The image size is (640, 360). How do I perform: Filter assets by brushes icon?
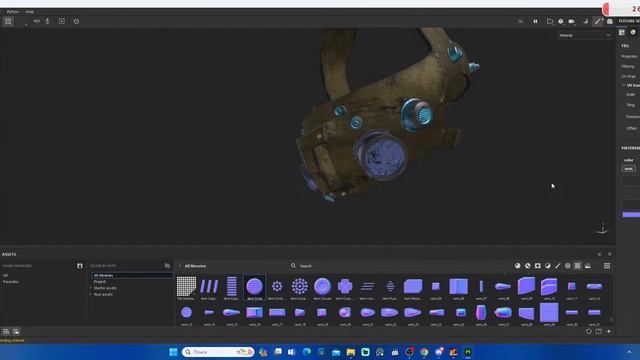558,266
